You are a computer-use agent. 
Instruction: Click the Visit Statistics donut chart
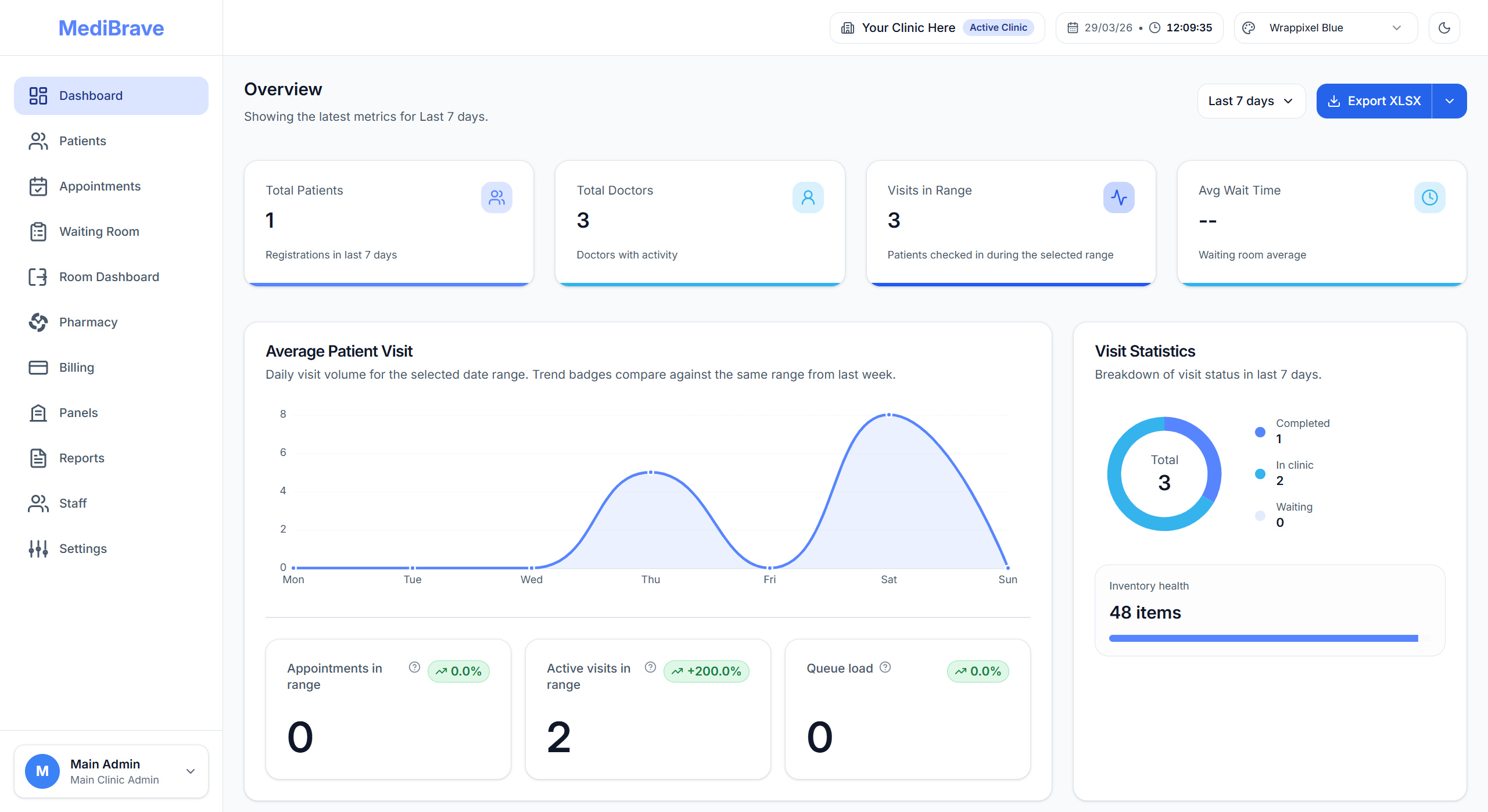click(x=1164, y=473)
